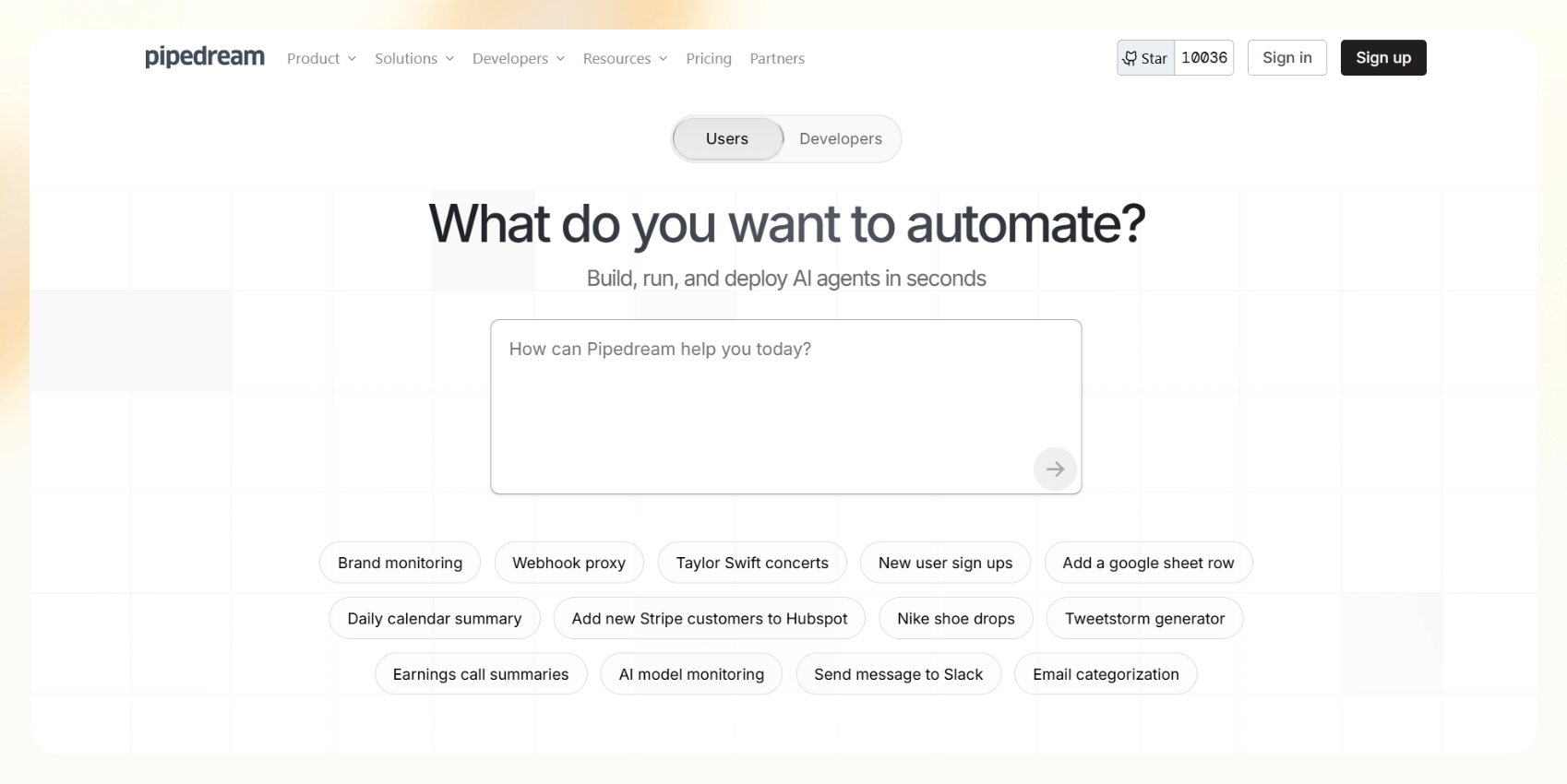This screenshot has width=1567, height=784.
Task: Select the Daily calendar summary chip
Action: click(x=435, y=619)
